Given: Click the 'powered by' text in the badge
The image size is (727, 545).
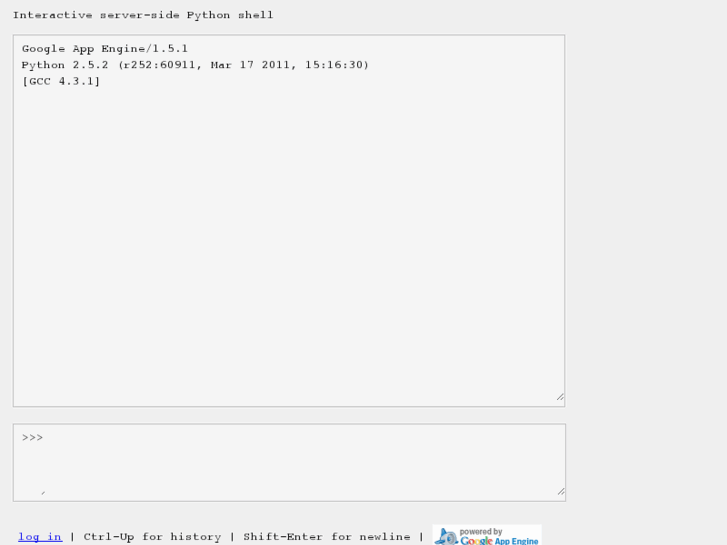Looking at the screenshot, I should pos(481,531).
